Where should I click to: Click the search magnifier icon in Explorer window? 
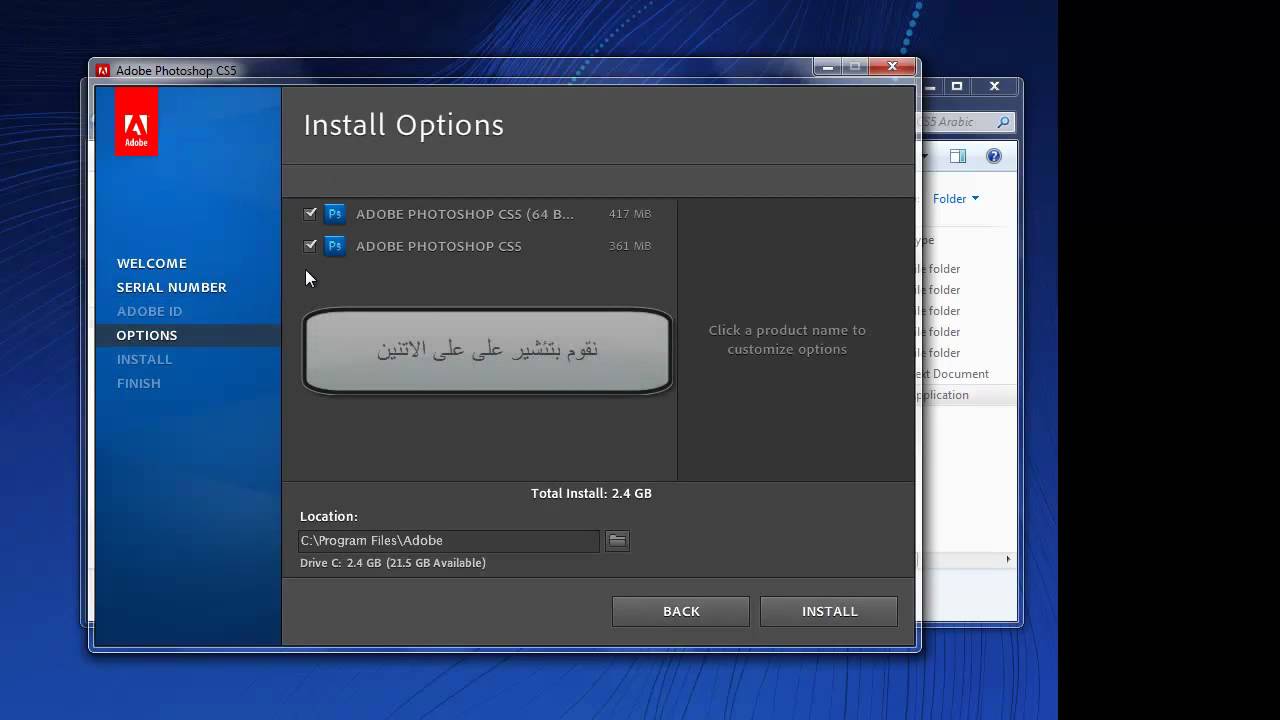point(1003,122)
